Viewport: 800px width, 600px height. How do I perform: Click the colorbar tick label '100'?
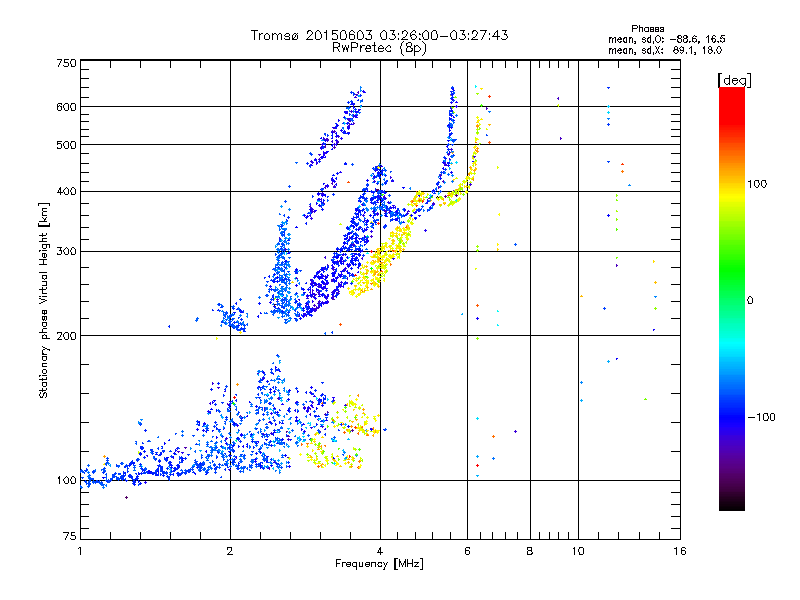(758, 184)
